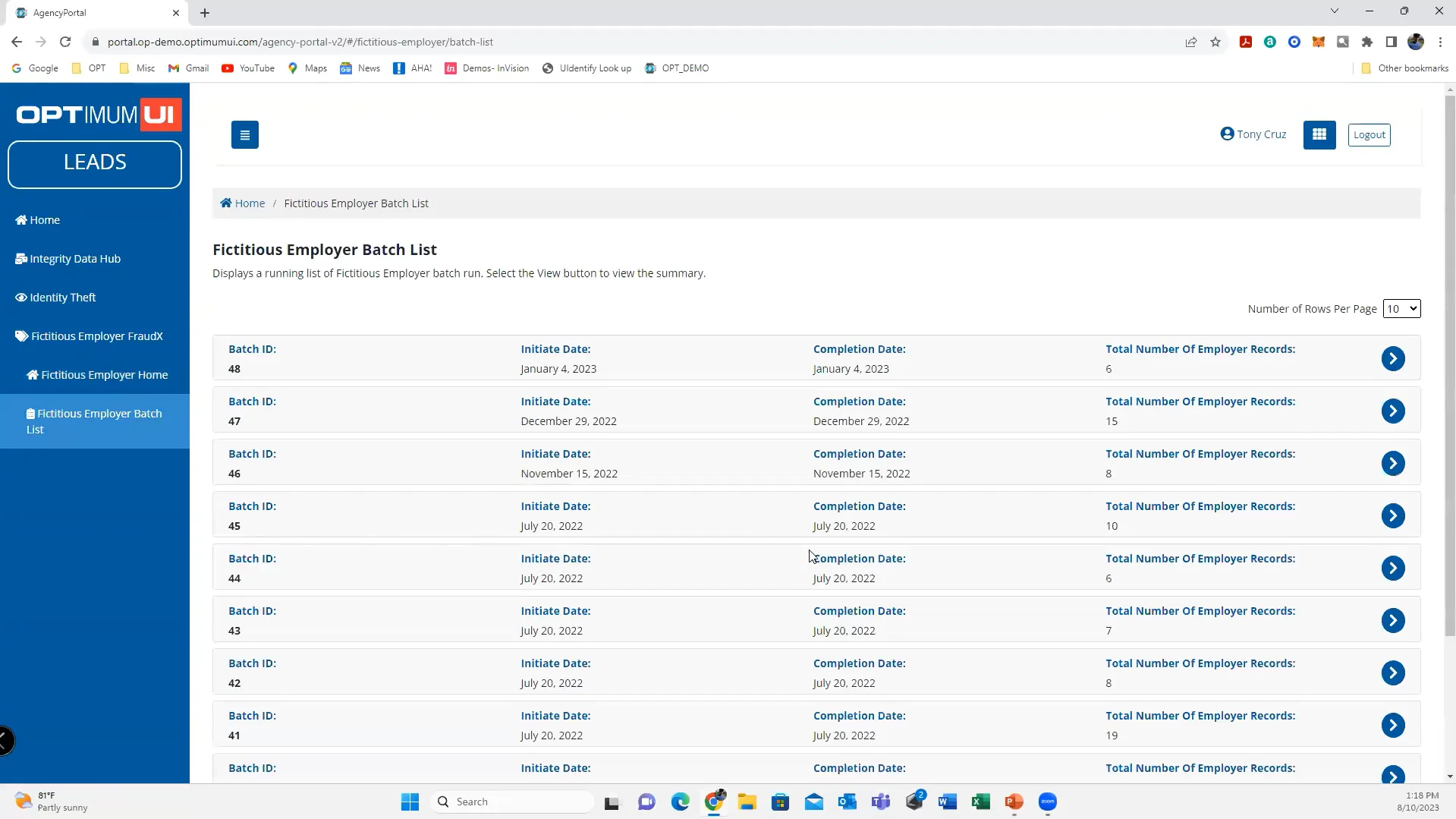Select Fictitious Employer Batch List sidebar item
Image resolution: width=1456 pixels, height=819 pixels.
tap(95, 421)
